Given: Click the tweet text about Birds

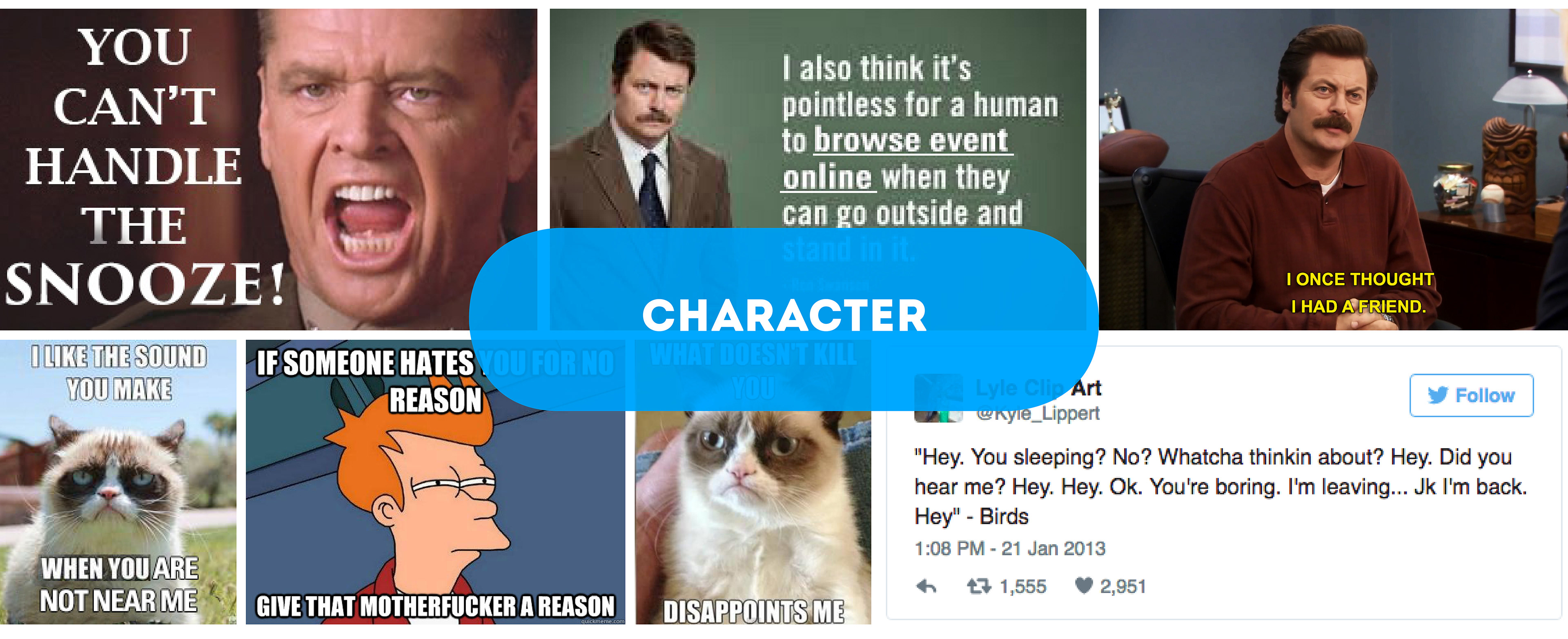Looking at the screenshot, I should click(1221, 486).
